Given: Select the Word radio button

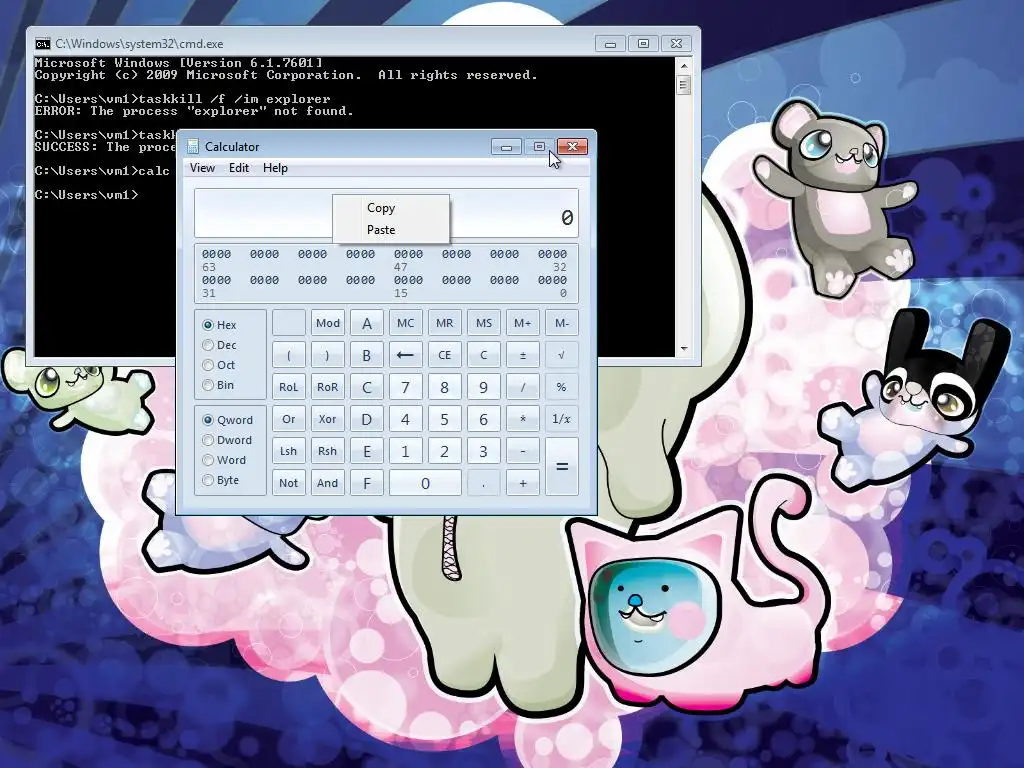Looking at the screenshot, I should pyautogui.click(x=208, y=460).
